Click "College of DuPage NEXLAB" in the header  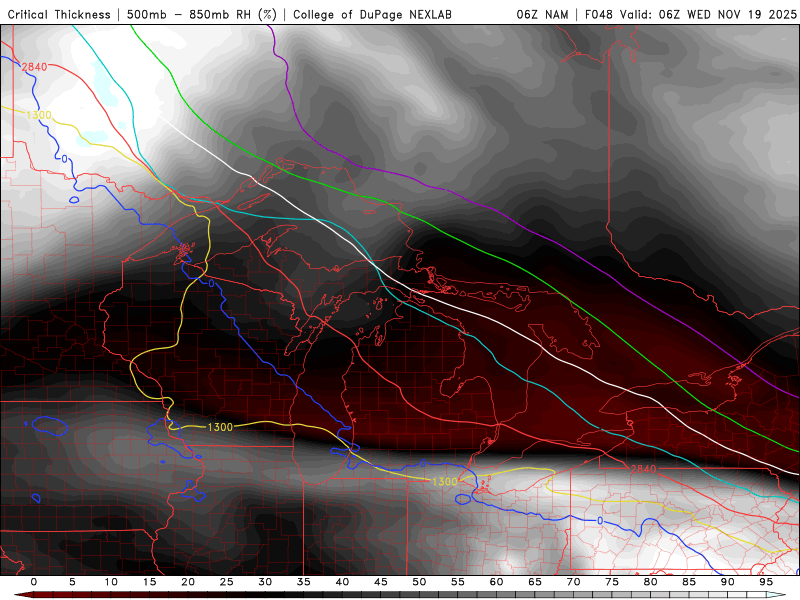372,15
